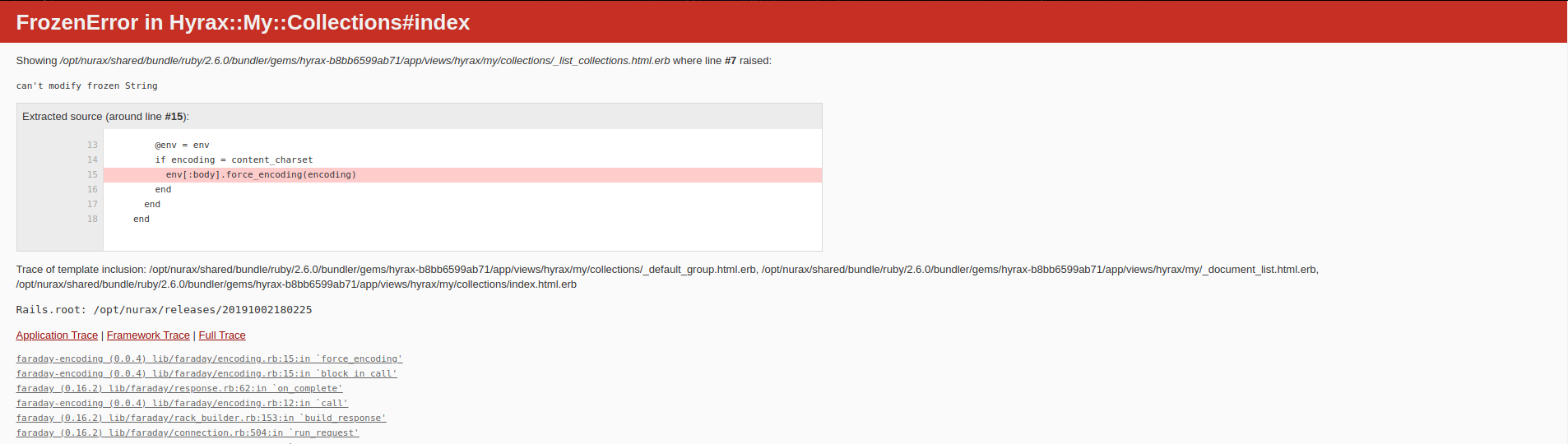The height and width of the screenshot is (444, 1568).
Task: Click trace line encoding.rb:12 in call
Action: click(x=182, y=404)
